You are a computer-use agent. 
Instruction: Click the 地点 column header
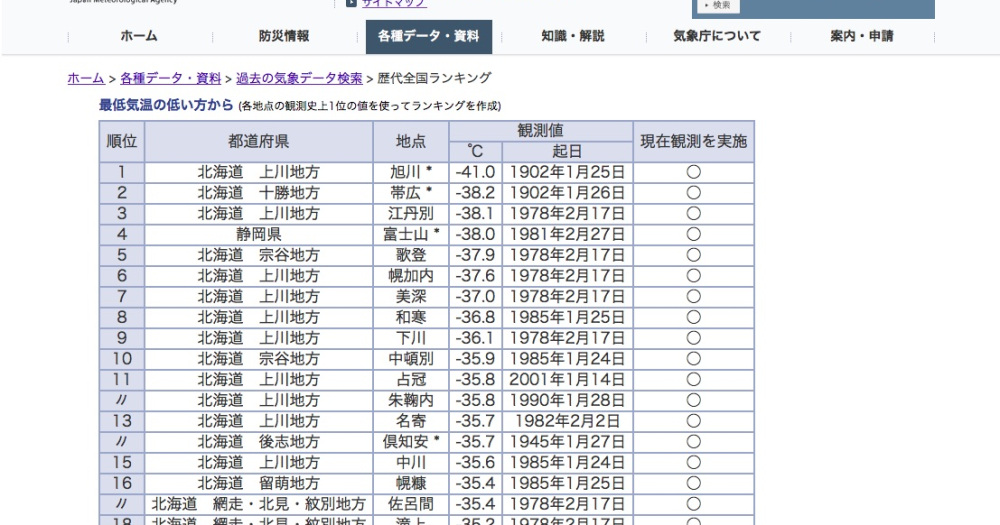(x=411, y=141)
